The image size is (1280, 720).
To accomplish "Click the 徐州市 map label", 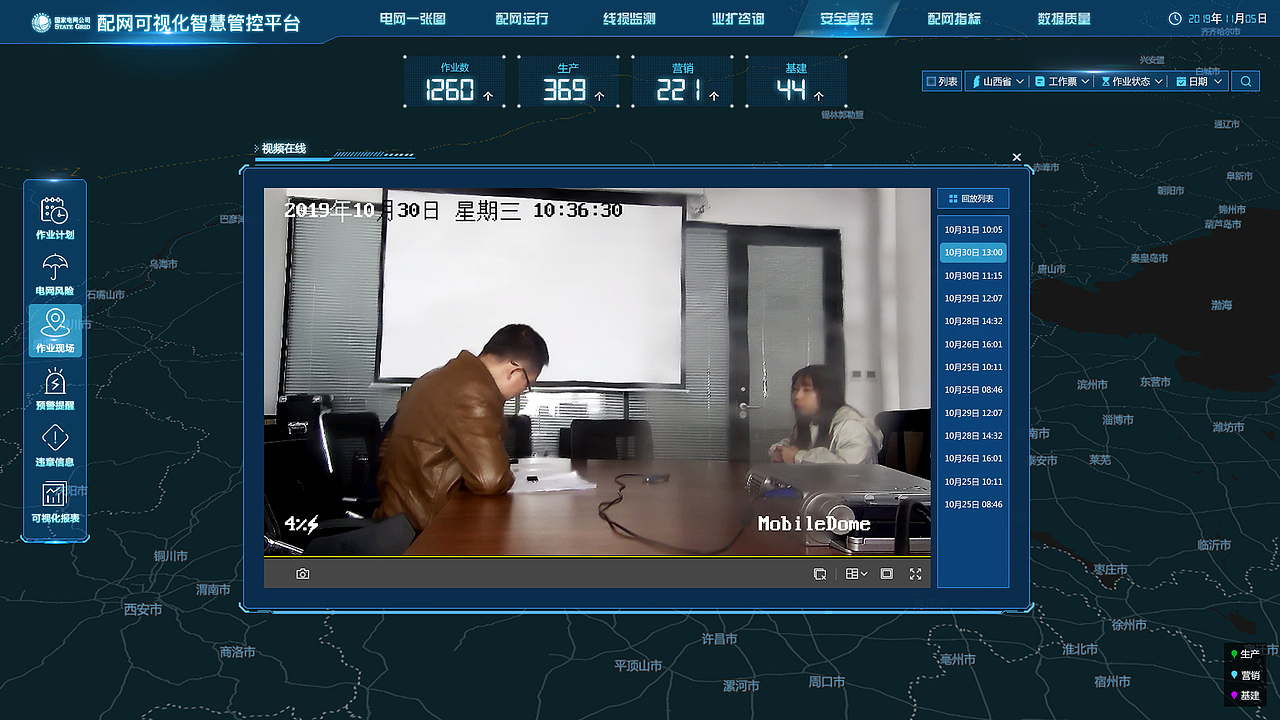I will click(x=1129, y=625).
